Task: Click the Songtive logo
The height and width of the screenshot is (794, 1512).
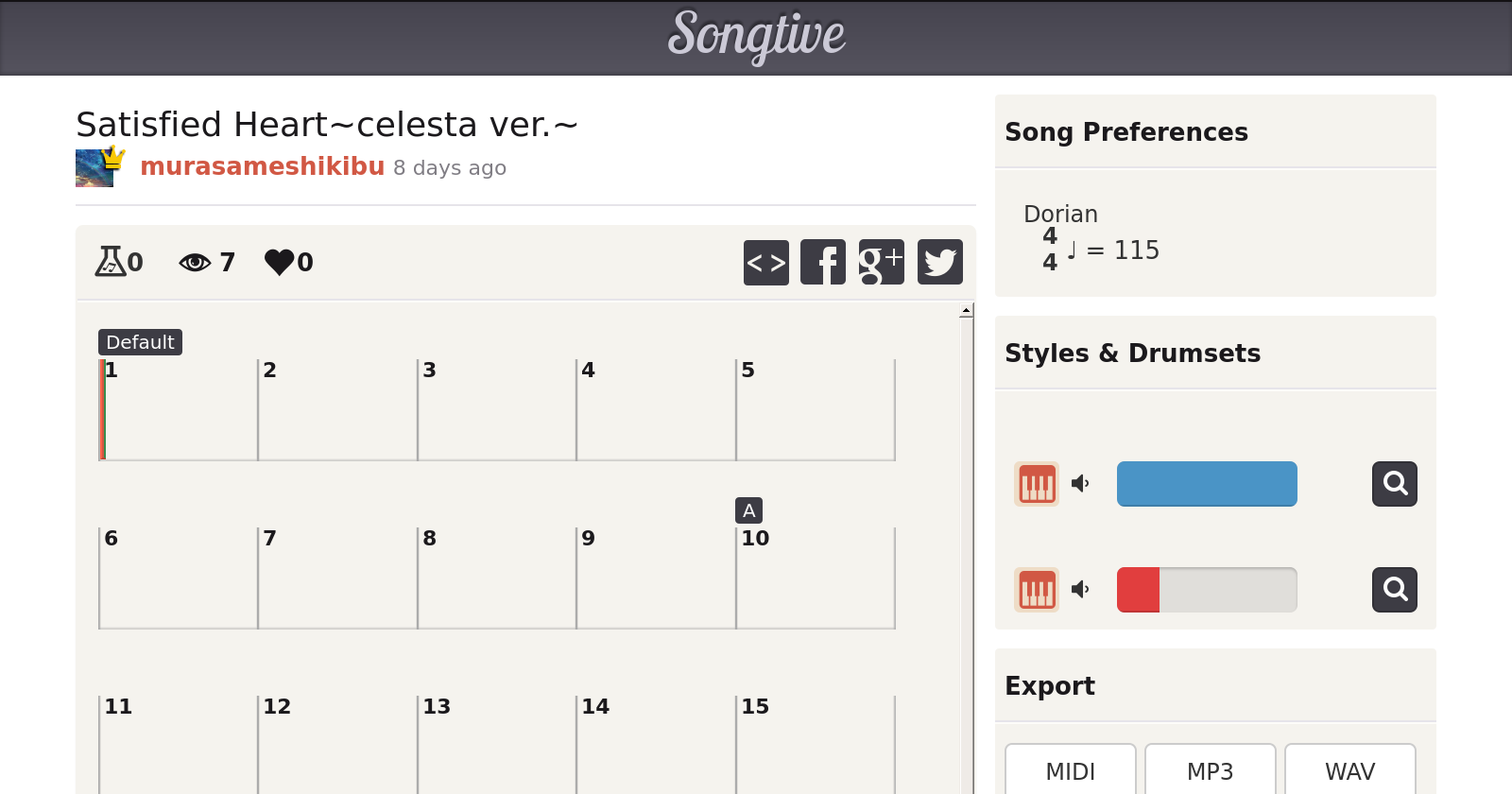Action: 756,36
